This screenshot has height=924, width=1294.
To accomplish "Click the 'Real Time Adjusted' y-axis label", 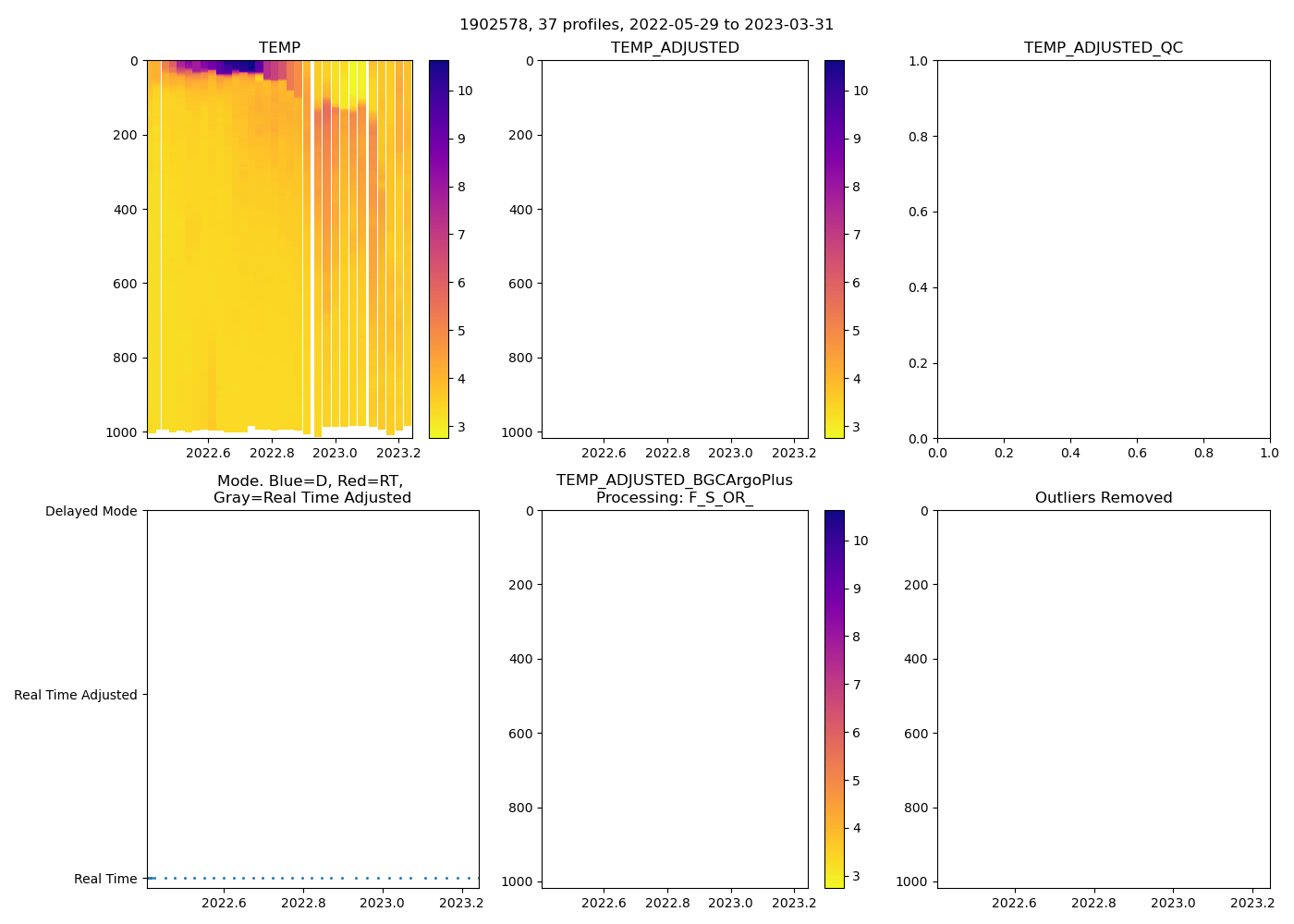I will [x=75, y=695].
